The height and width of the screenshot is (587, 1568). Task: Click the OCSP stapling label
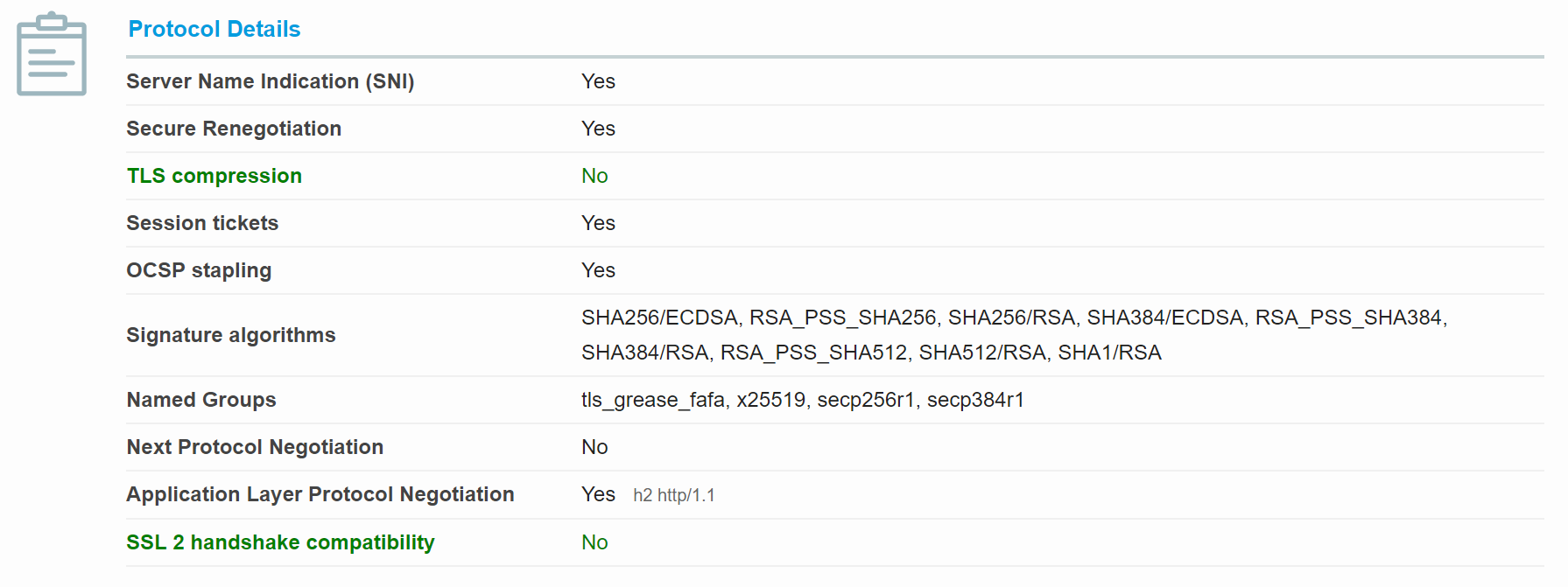click(x=199, y=270)
